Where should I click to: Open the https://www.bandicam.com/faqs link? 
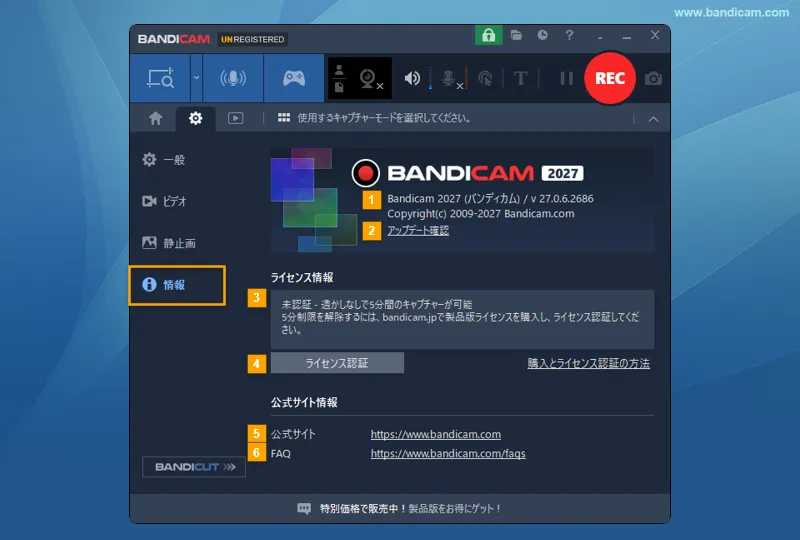pyautogui.click(x=448, y=453)
